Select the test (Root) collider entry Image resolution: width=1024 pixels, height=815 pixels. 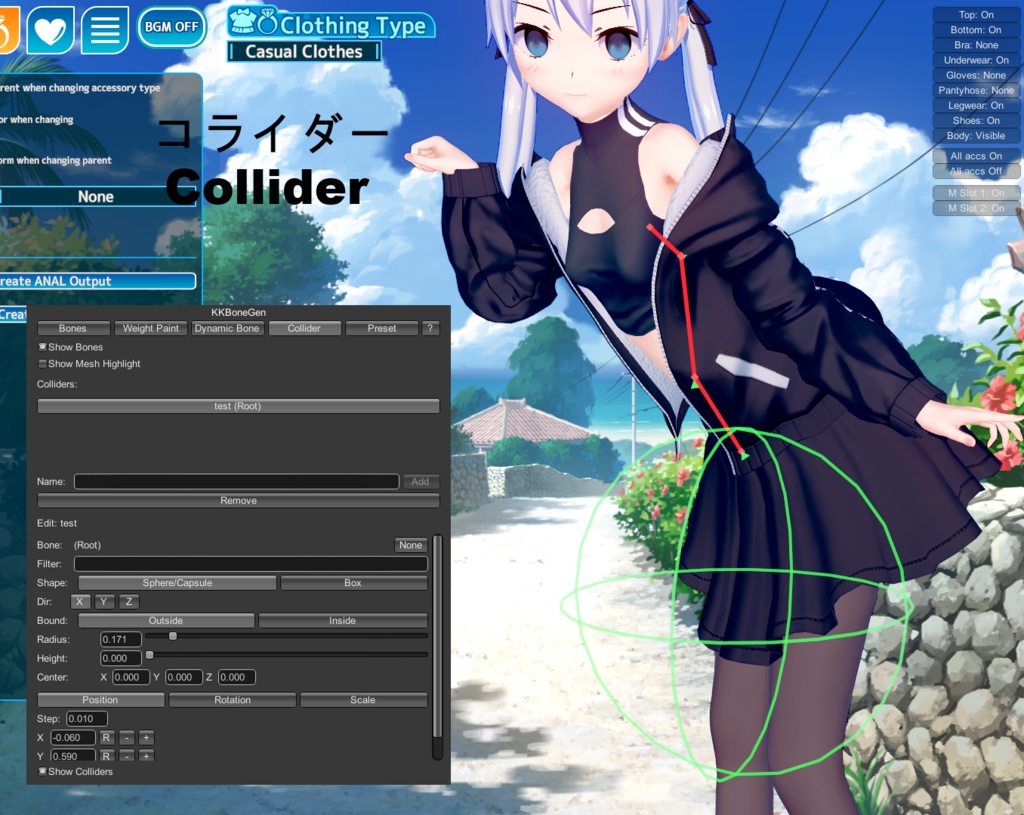(238, 406)
